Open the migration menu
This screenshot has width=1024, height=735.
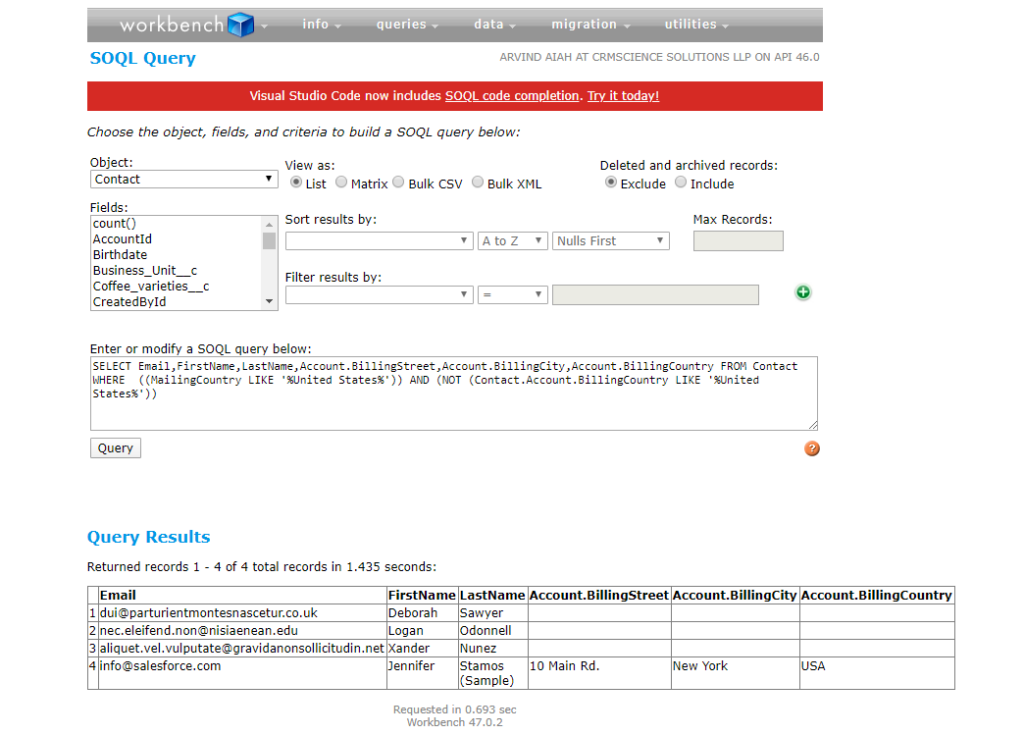pos(590,25)
